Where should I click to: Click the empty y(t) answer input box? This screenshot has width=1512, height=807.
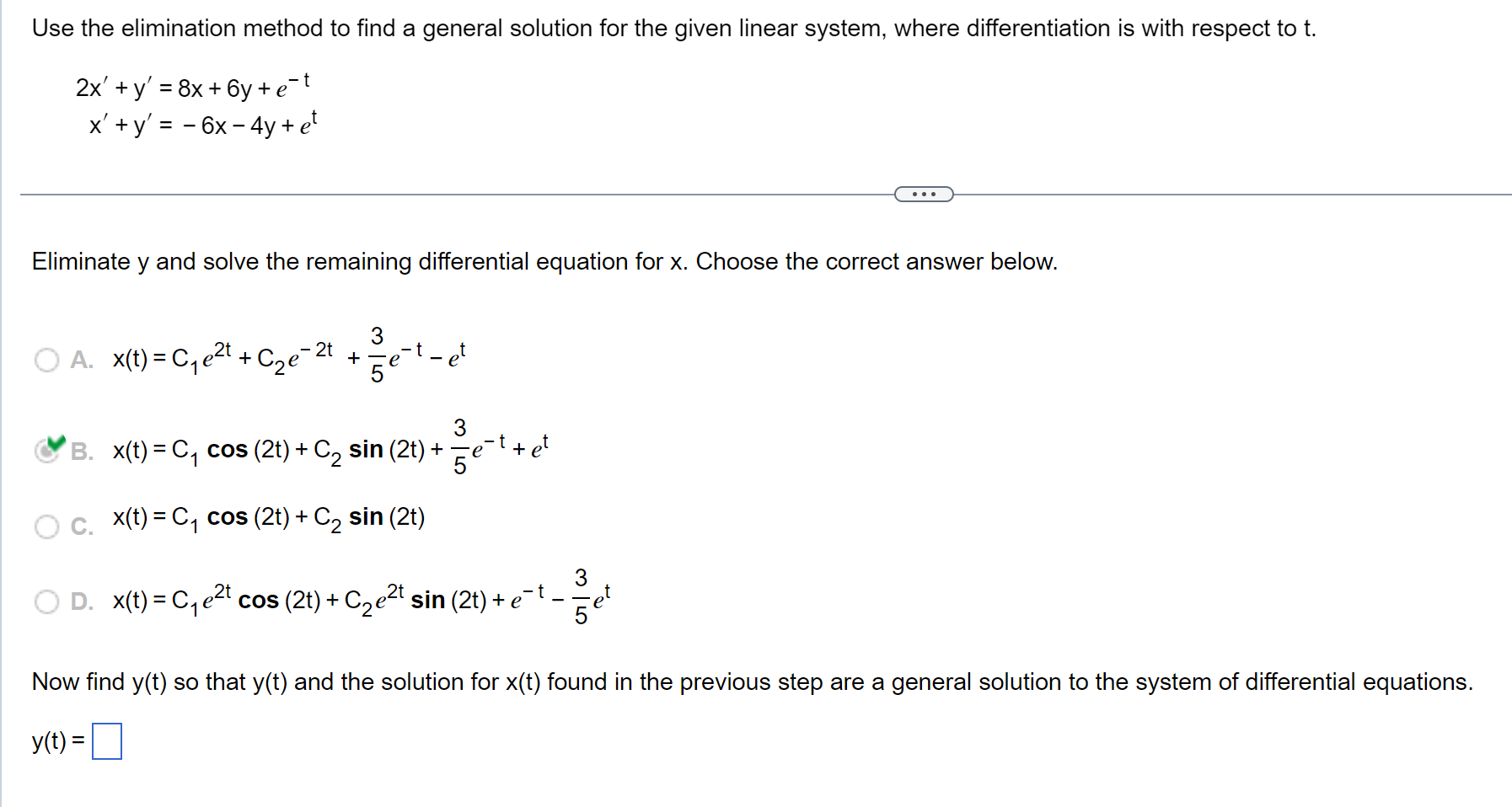(108, 740)
